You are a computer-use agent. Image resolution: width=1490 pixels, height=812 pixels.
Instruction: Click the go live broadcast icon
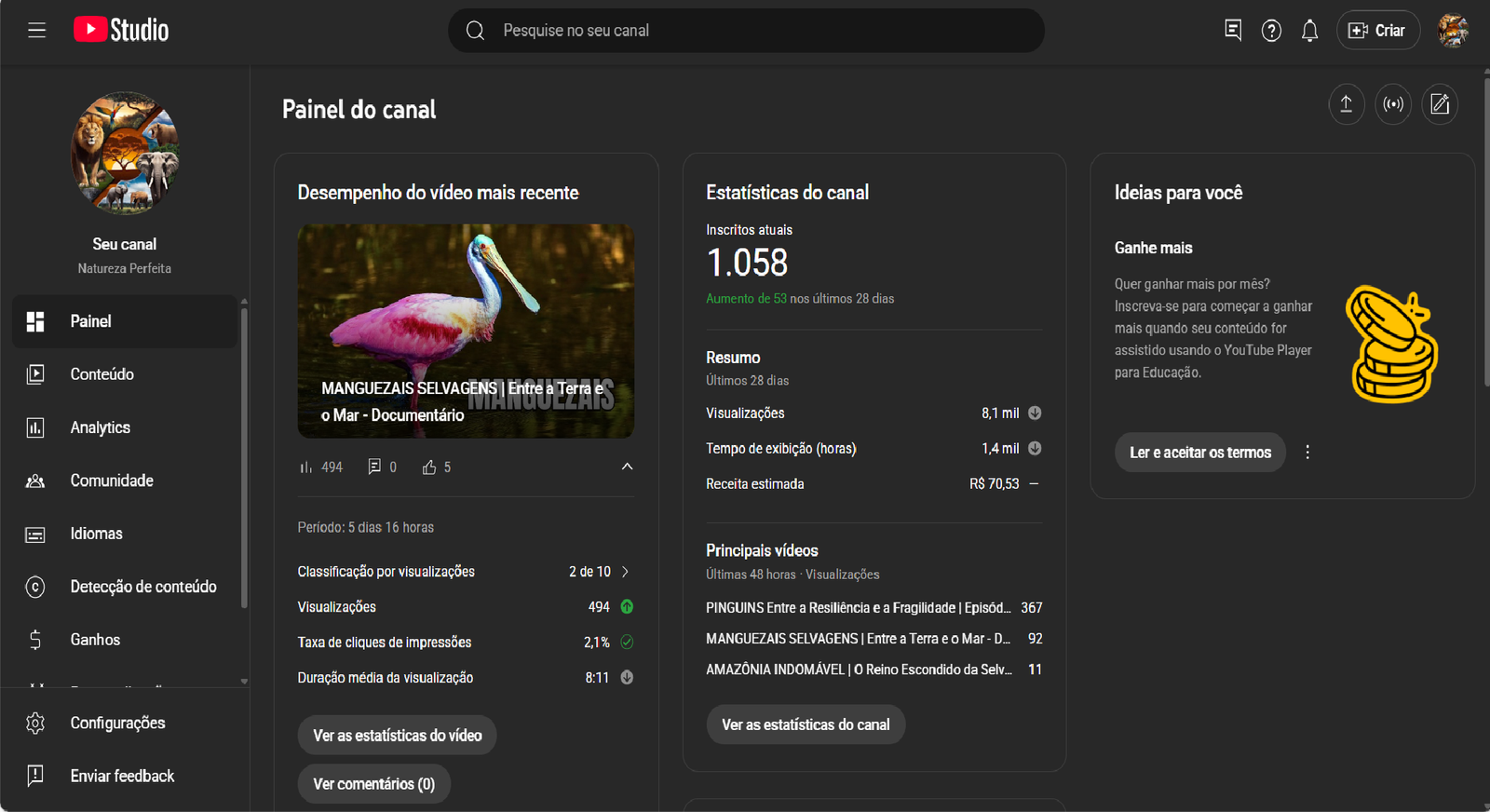click(x=1393, y=104)
